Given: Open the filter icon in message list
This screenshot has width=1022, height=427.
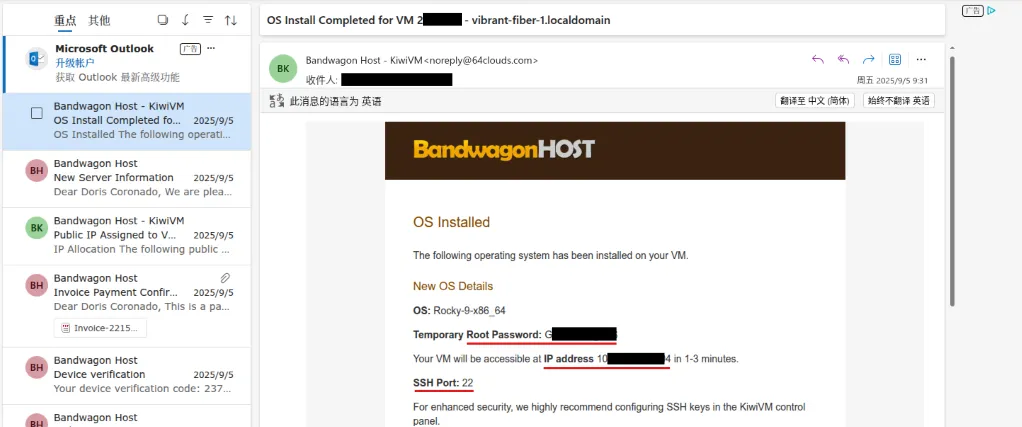Looking at the screenshot, I should pyautogui.click(x=208, y=20).
